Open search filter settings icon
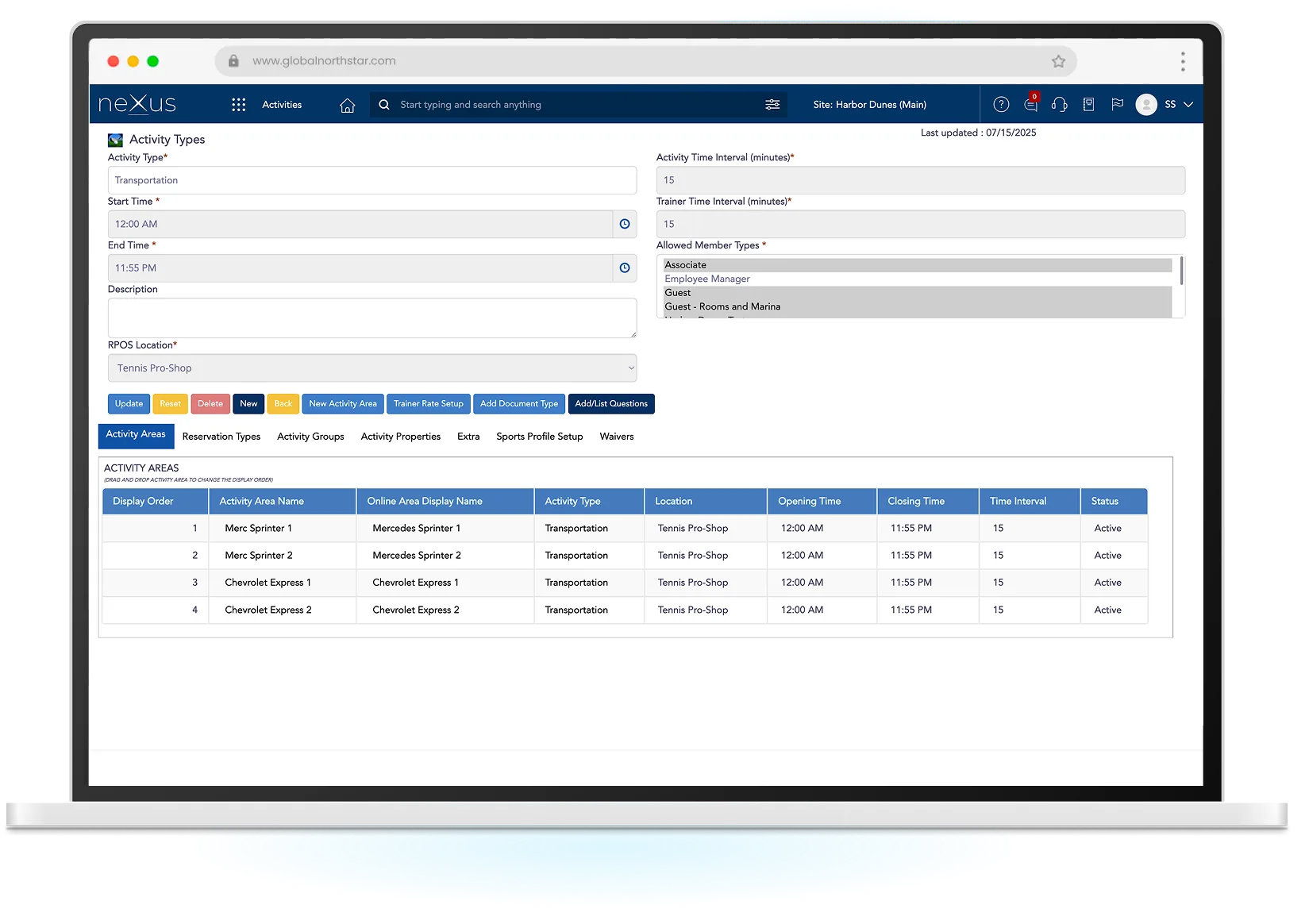The width and height of the screenshot is (1305, 924). (772, 105)
